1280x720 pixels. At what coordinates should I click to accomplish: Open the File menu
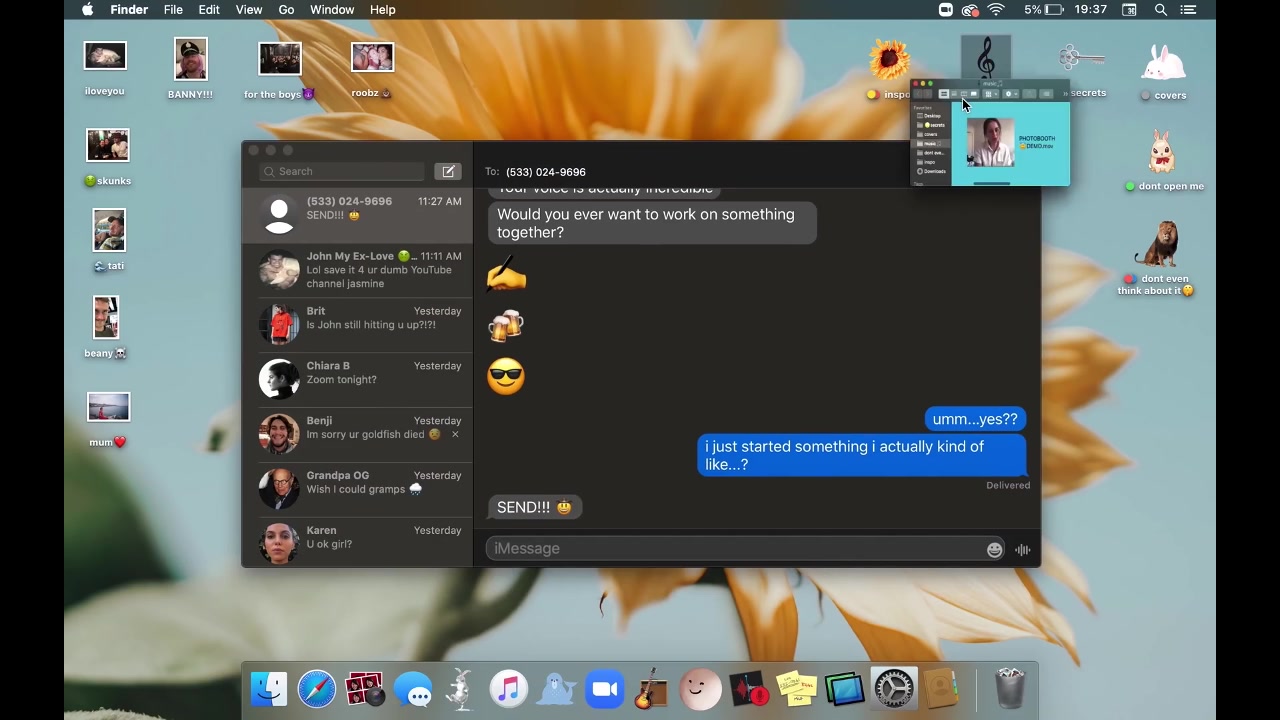coord(173,10)
